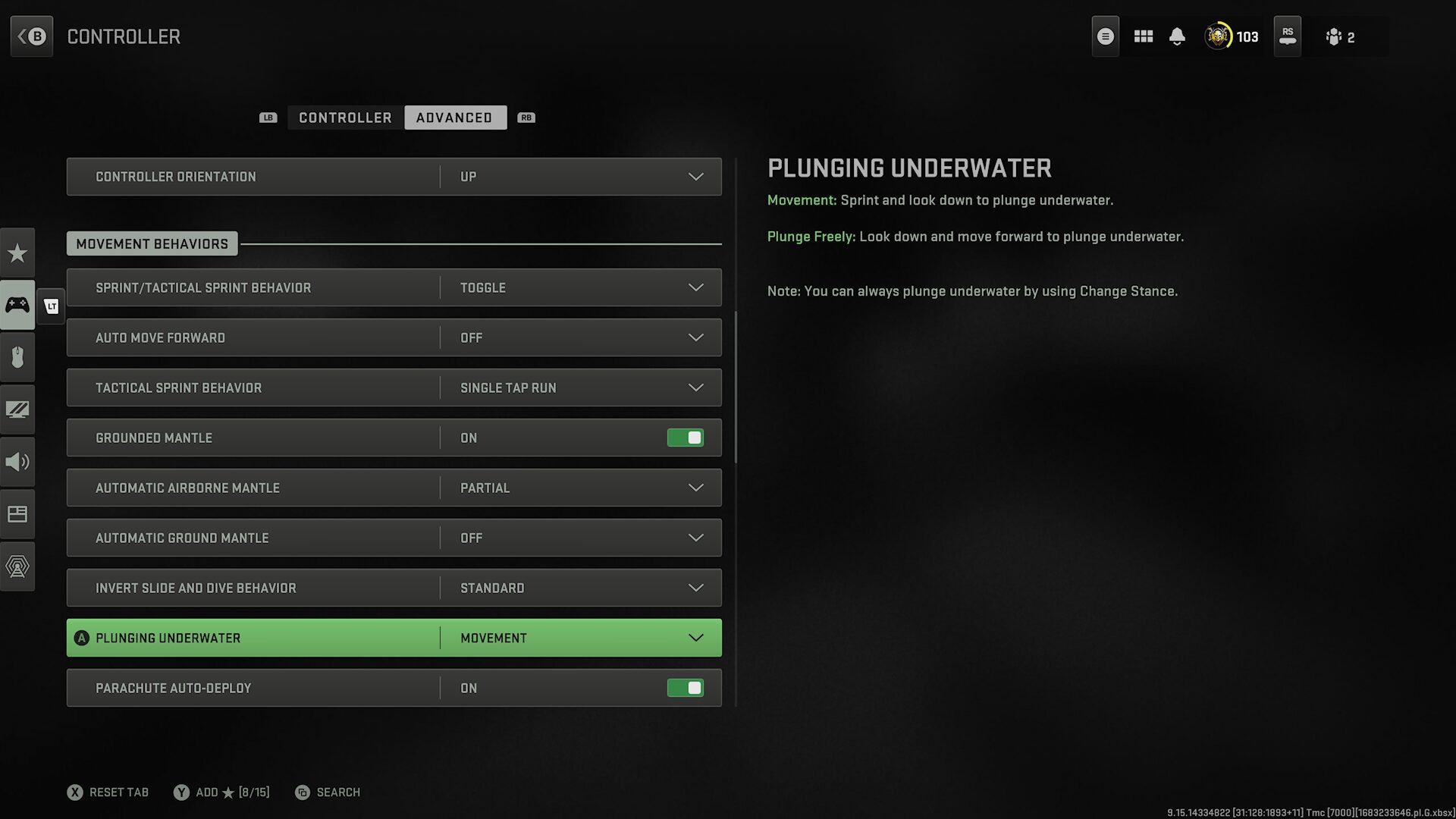Open the notifications bell icon
Screen dimensions: 1456x819
1177,36
